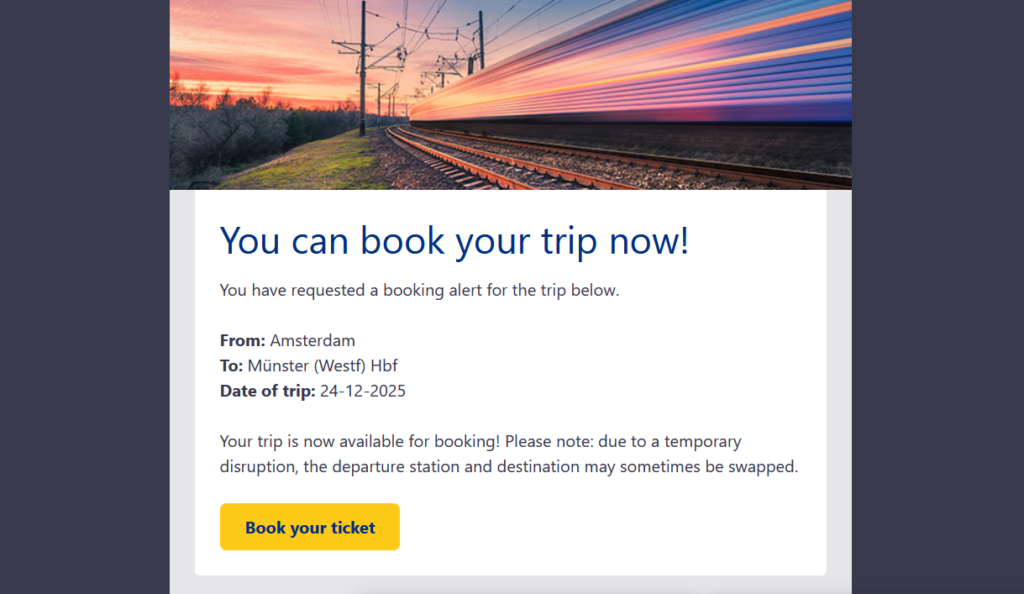Click the "Date of trip:" label

(x=267, y=391)
